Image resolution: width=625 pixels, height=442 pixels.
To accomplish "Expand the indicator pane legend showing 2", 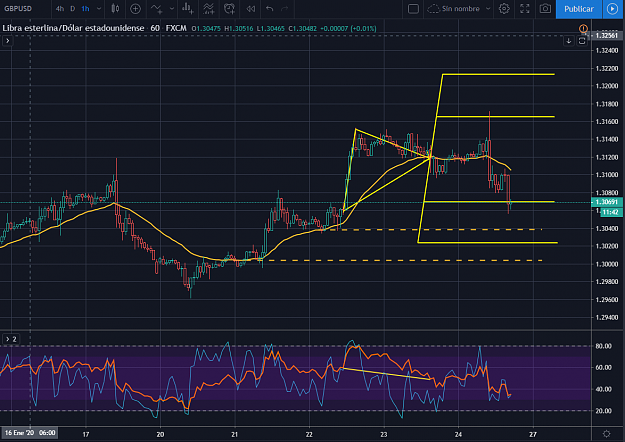I will click(10, 339).
